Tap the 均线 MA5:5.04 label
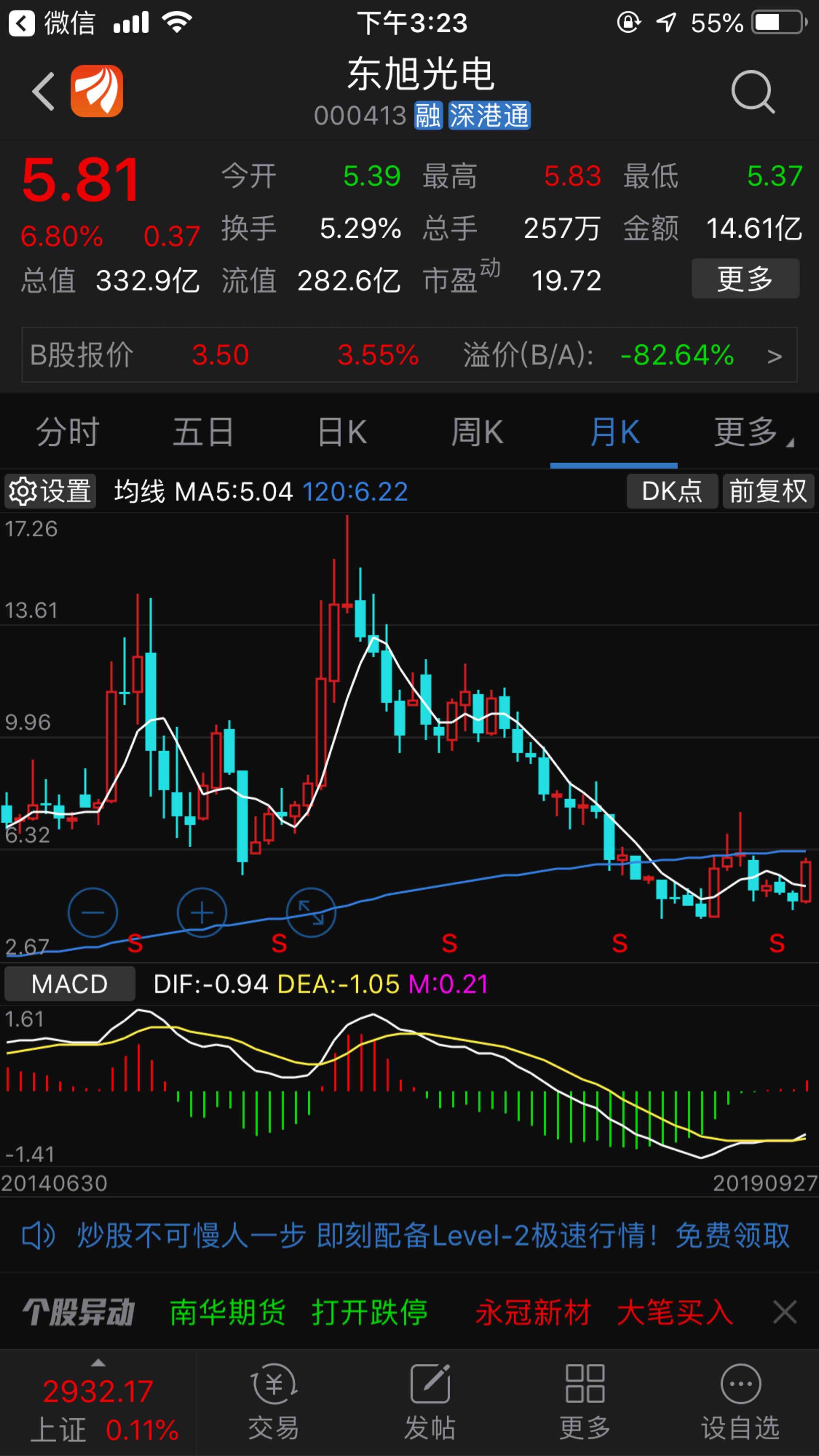Image resolution: width=819 pixels, height=1456 pixels. (203, 491)
